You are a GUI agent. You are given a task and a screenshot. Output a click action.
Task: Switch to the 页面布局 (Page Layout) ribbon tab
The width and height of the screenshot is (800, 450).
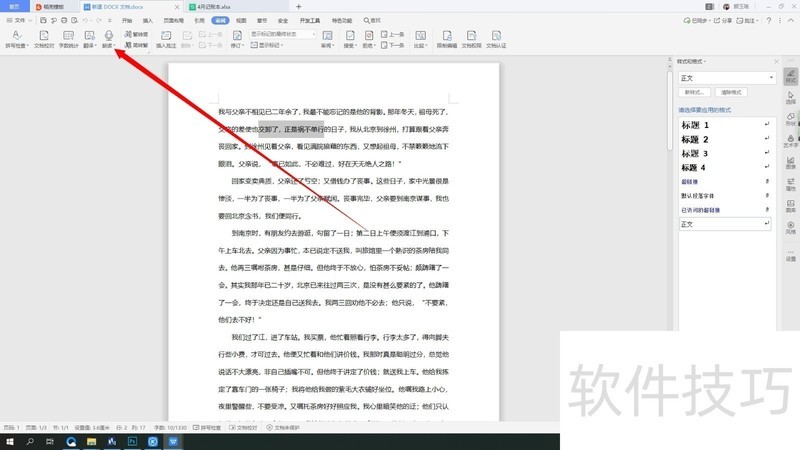coord(173,20)
